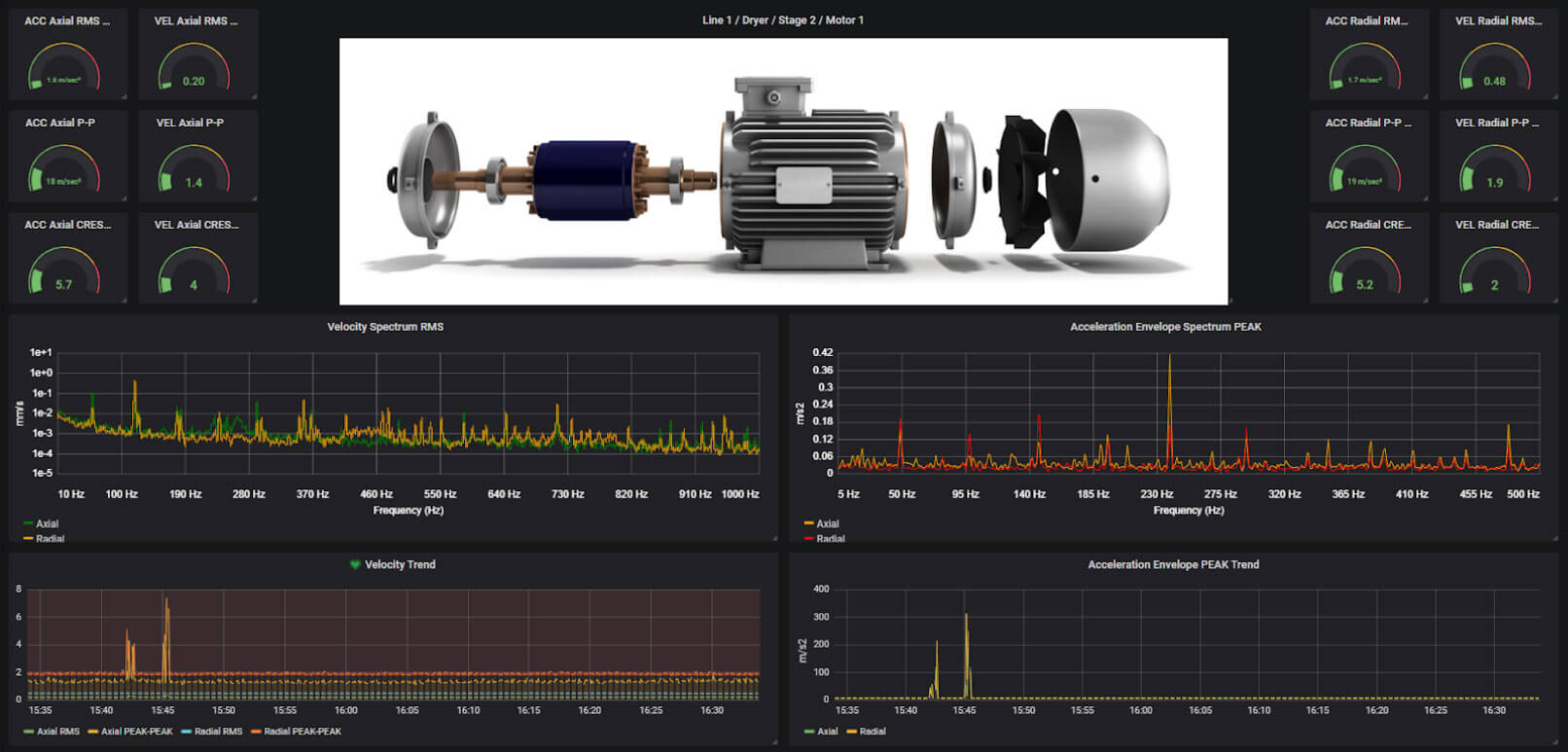Click the green Axial color swatch in Velocity Spectrum legend
This screenshot has width=1568, height=752.
[x=28, y=523]
